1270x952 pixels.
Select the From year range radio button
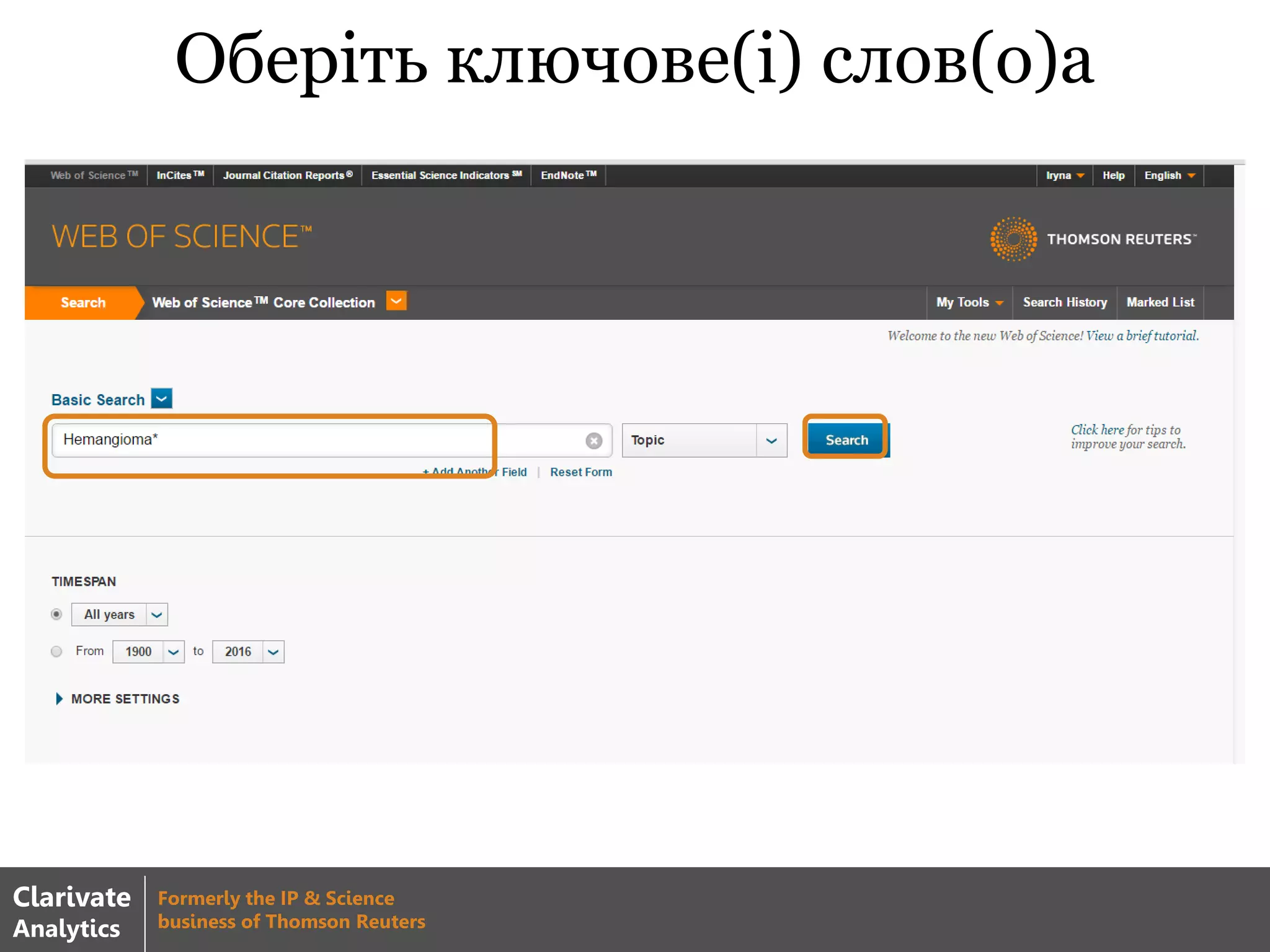56,651
